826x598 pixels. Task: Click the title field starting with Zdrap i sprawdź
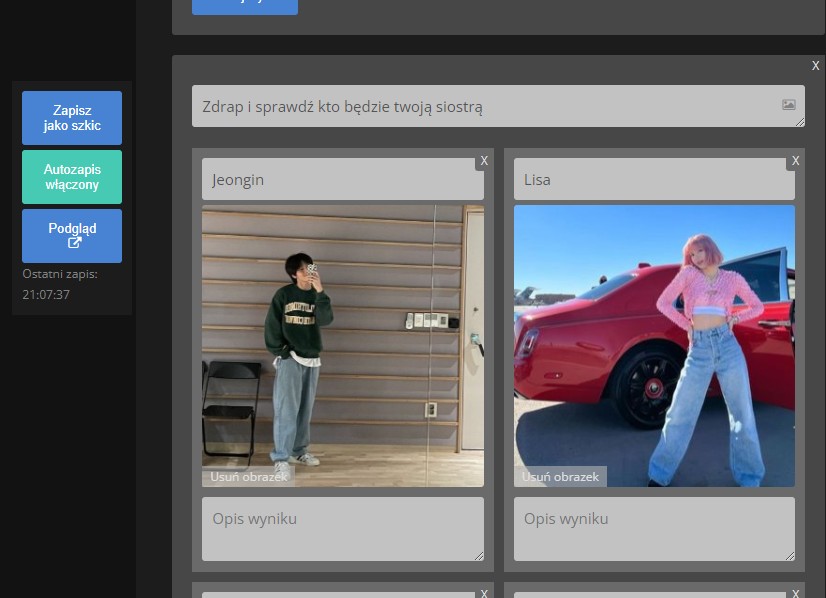click(480, 106)
